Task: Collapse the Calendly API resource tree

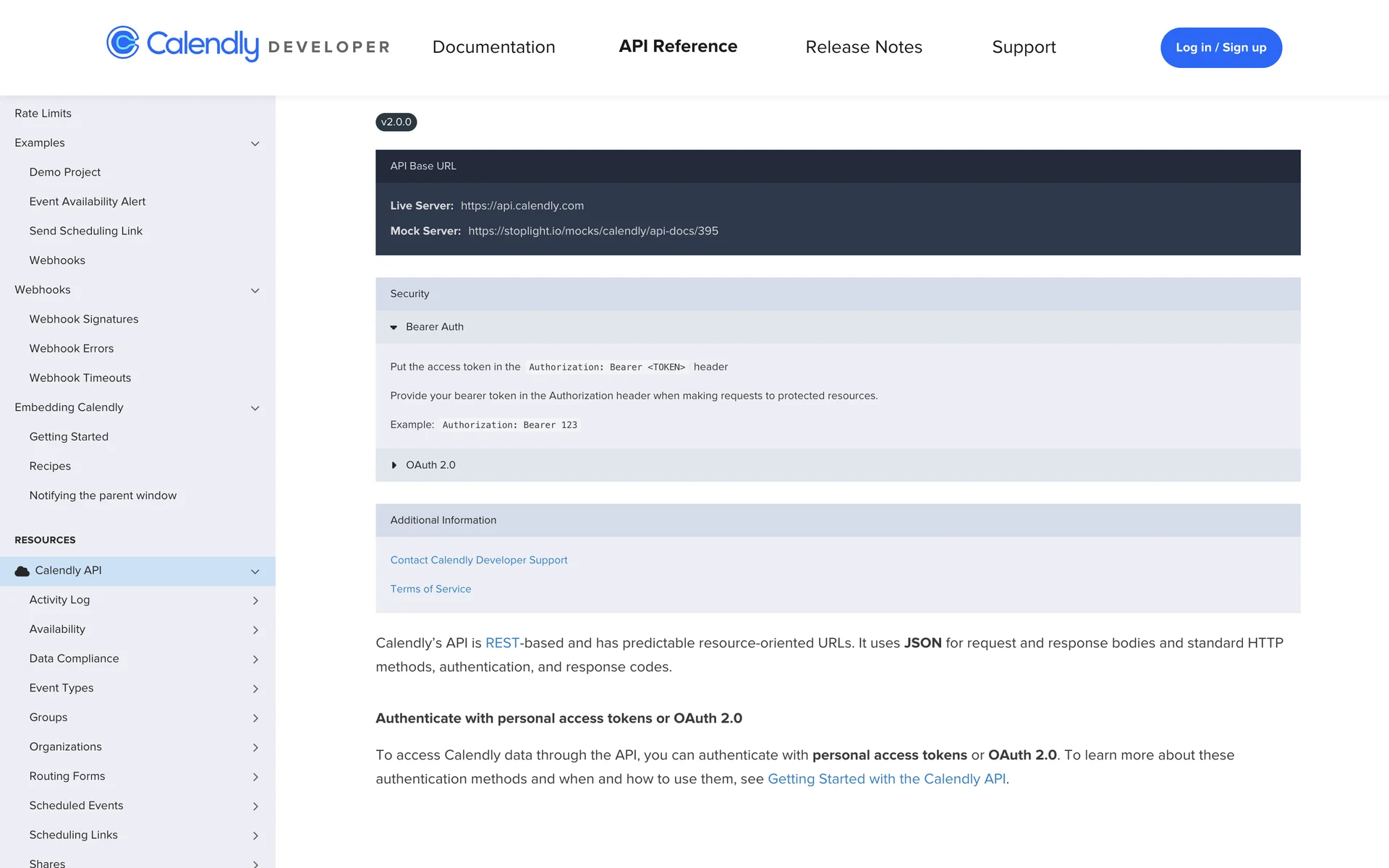Action: pyautogui.click(x=255, y=572)
